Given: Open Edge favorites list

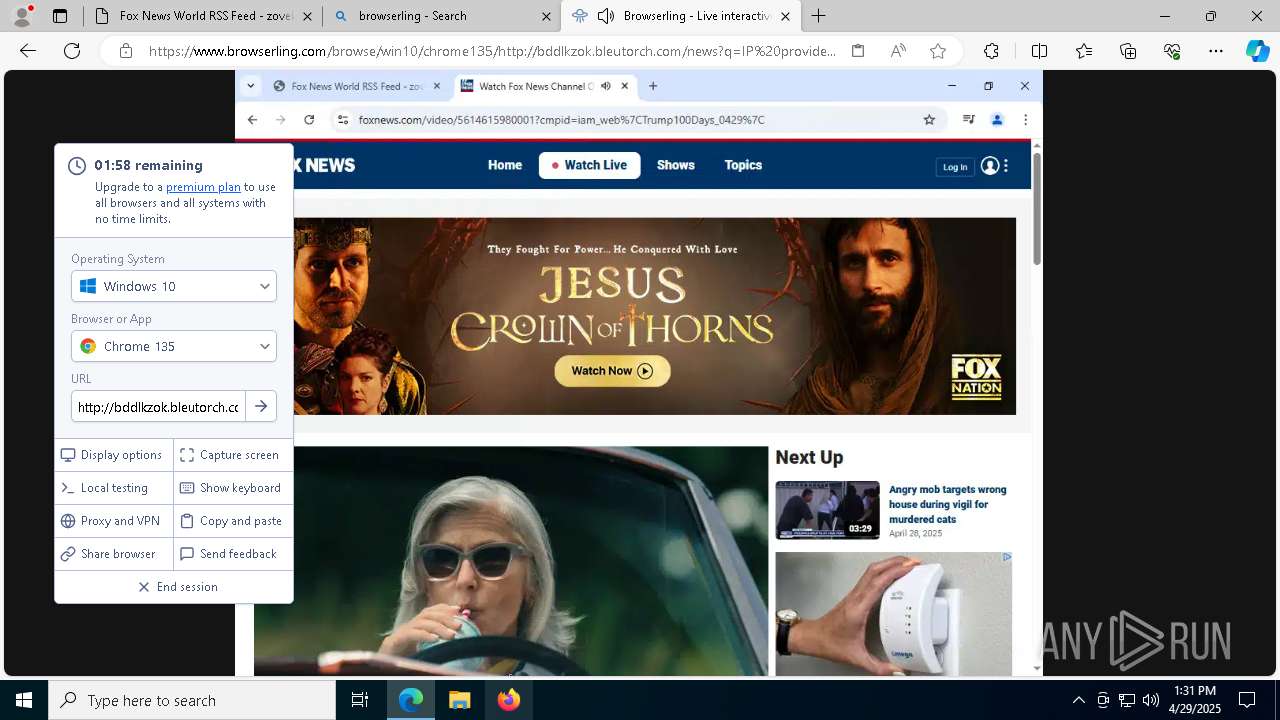Looking at the screenshot, I should click(x=1084, y=51).
